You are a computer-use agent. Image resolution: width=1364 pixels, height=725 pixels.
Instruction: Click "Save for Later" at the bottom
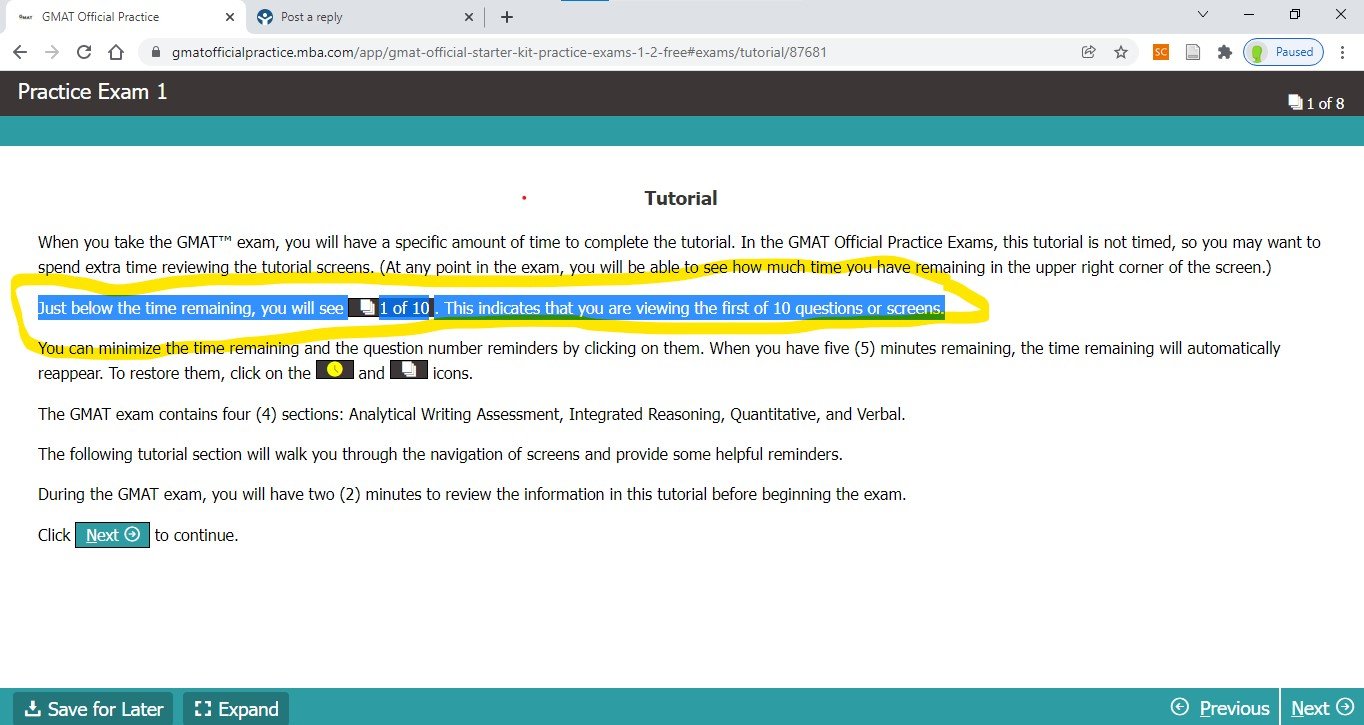click(92, 708)
